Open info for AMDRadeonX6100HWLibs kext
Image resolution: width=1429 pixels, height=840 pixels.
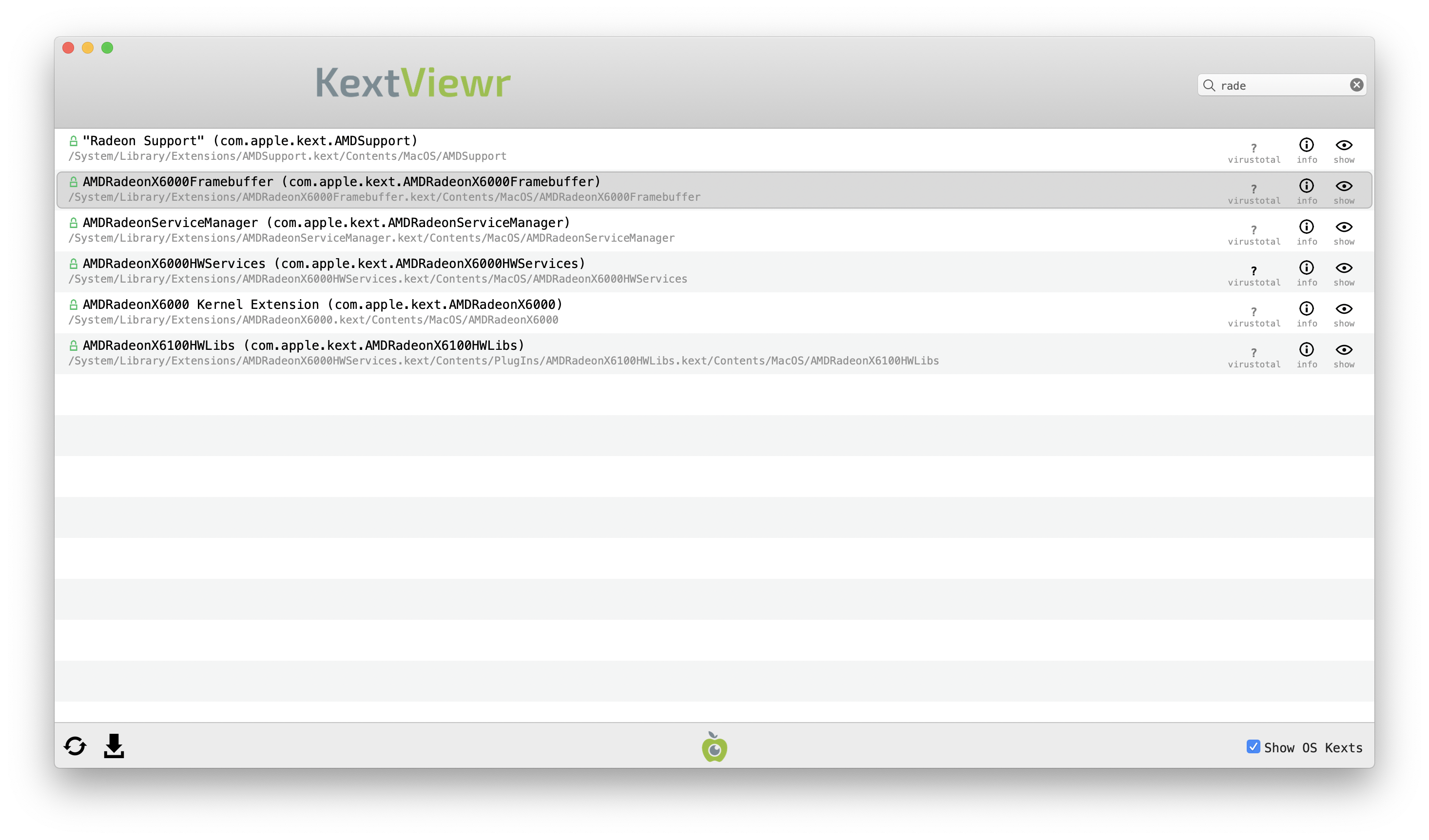click(1307, 350)
